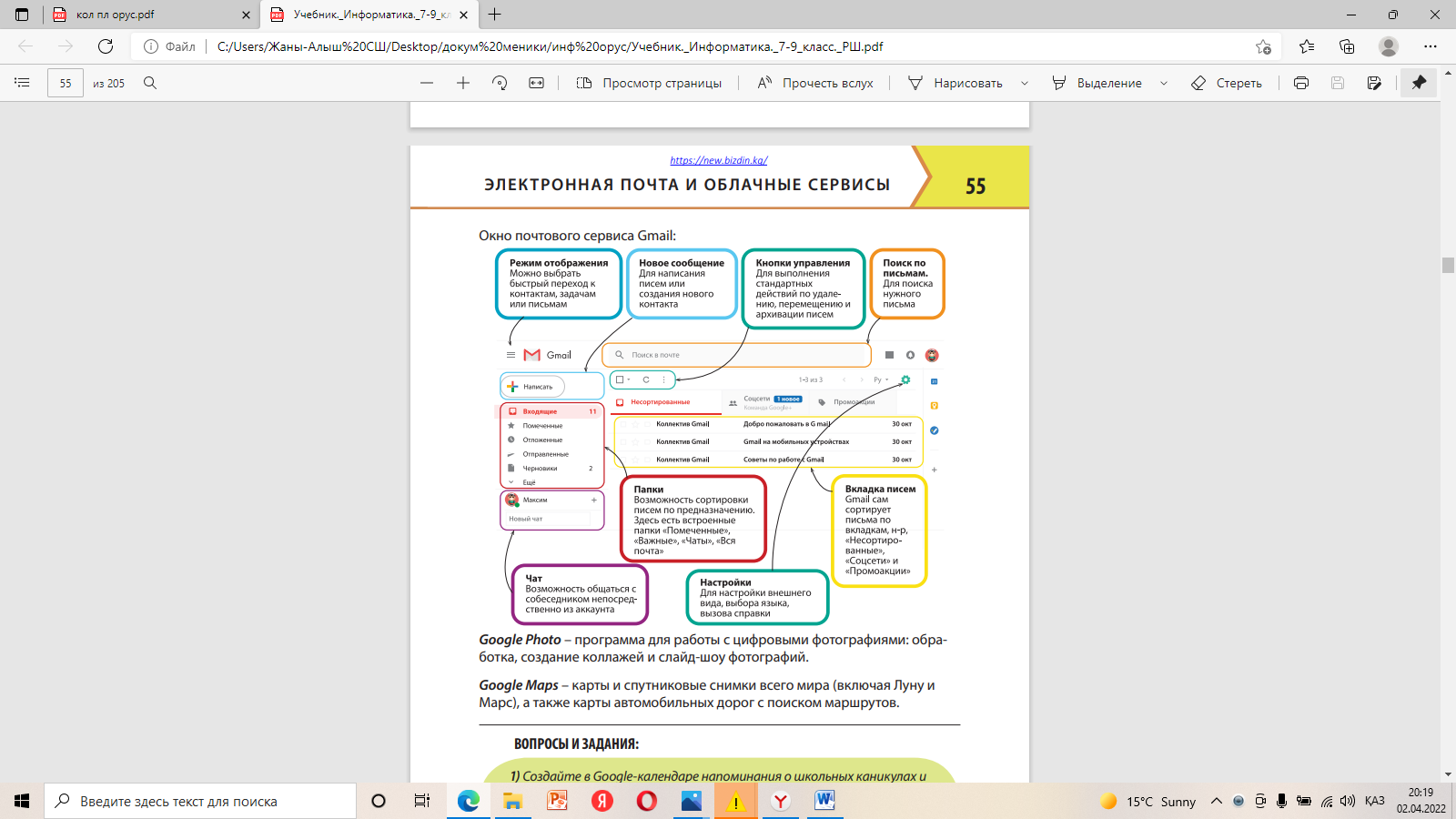The height and width of the screenshot is (819, 1456).
Task: Open tab actions menu at top left
Action: tap(22, 15)
